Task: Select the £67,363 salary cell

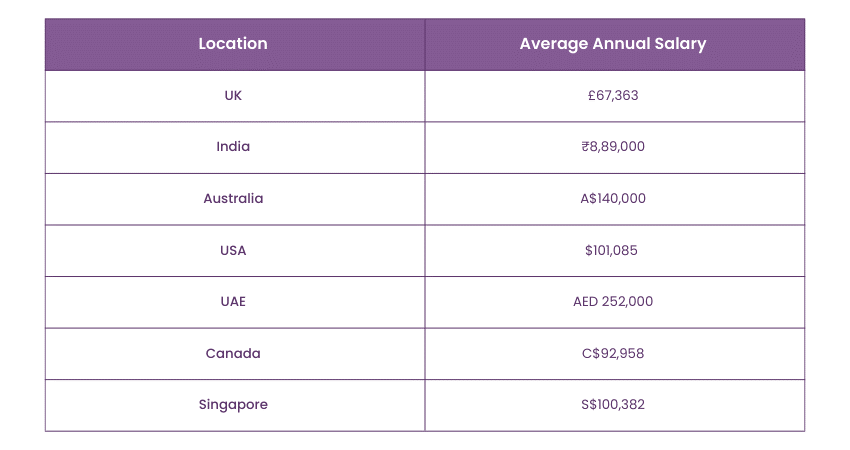Action: (613, 96)
